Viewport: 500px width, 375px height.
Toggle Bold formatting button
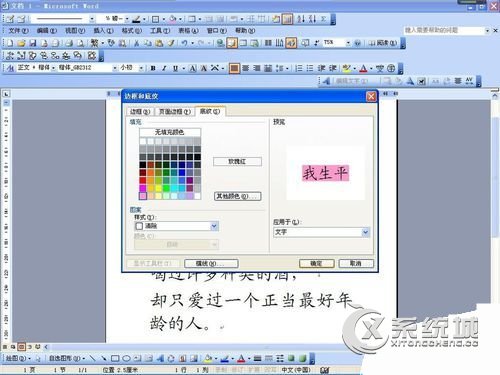click(x=153, y=68)
